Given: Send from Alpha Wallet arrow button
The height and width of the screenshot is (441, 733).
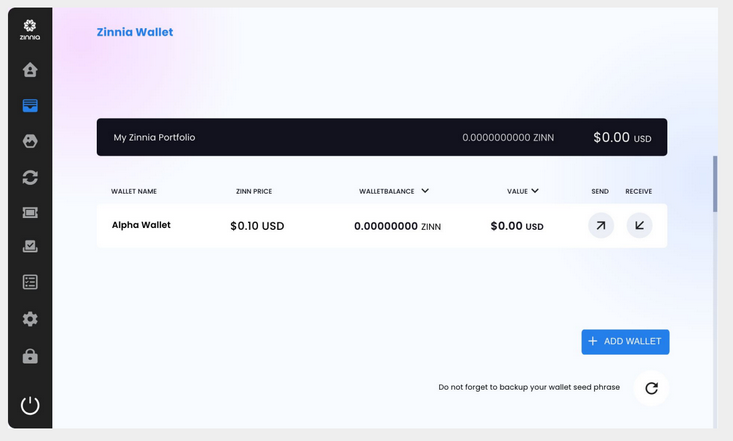Looking at the screenshot, I should tap(601, 225).
